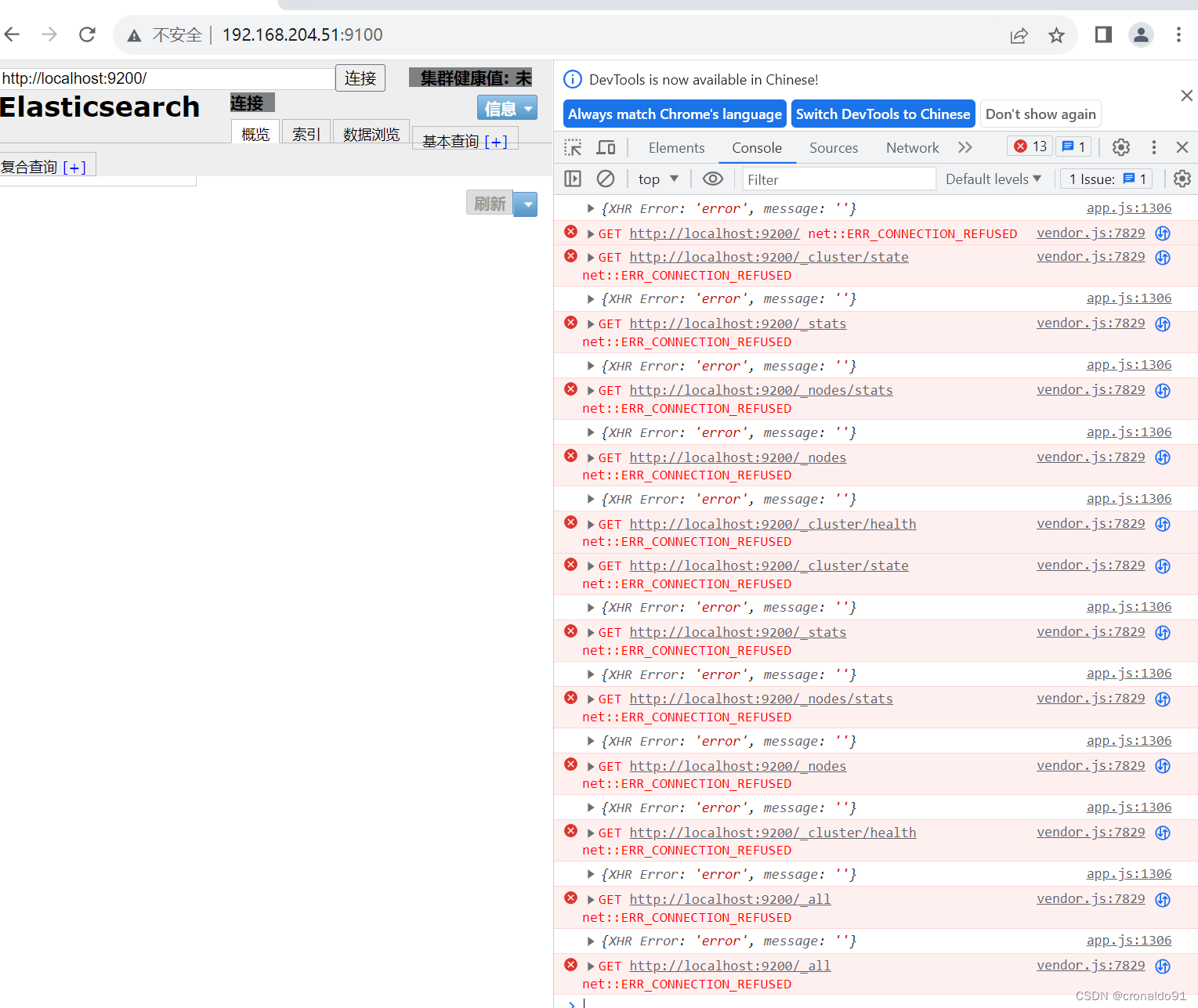The image size is (1198, 1008).
Task: Expand the first GET _cluster/health error
Action: coord(591,524)
